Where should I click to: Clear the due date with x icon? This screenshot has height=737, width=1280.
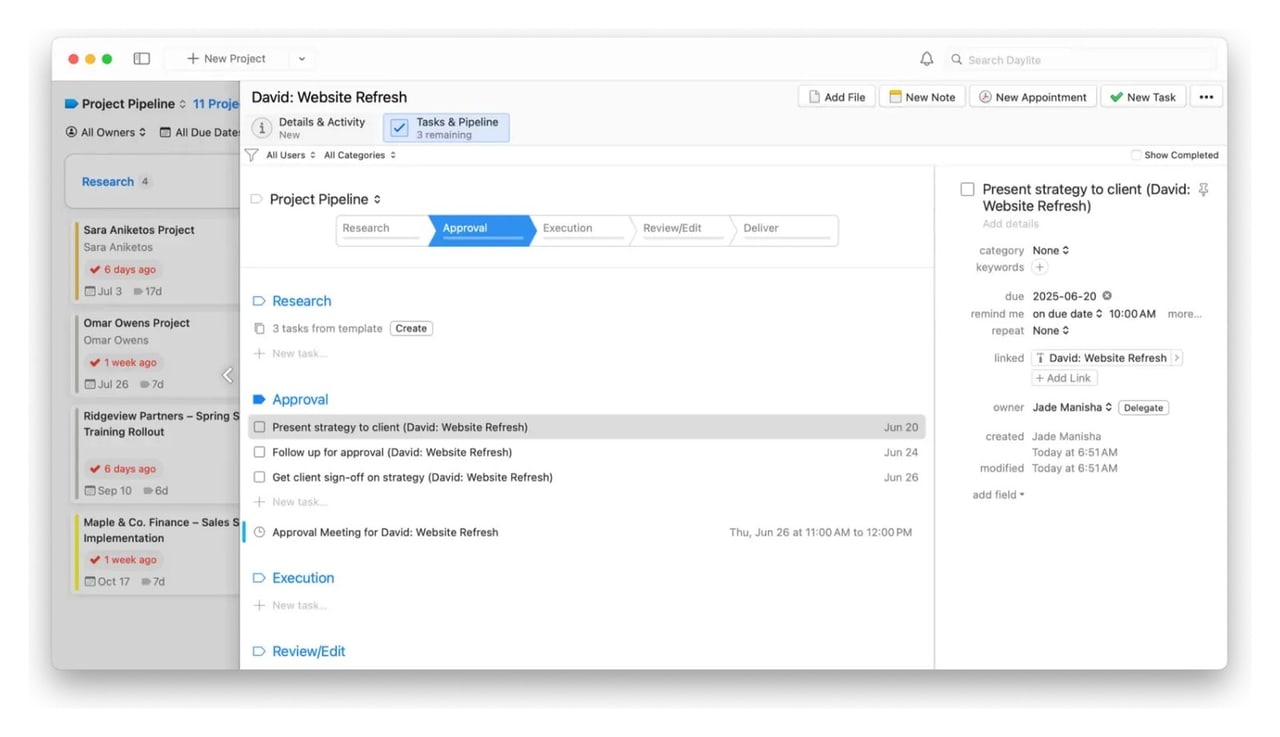pyautogui.click(x=1107, y=296)
